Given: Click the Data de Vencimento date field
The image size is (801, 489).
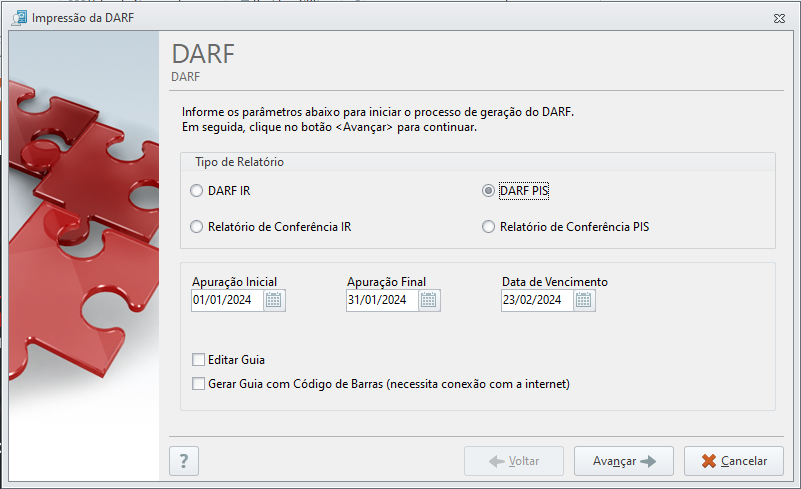Looking at the screenshot, I should pyautogui.click(x=537, y=300).
